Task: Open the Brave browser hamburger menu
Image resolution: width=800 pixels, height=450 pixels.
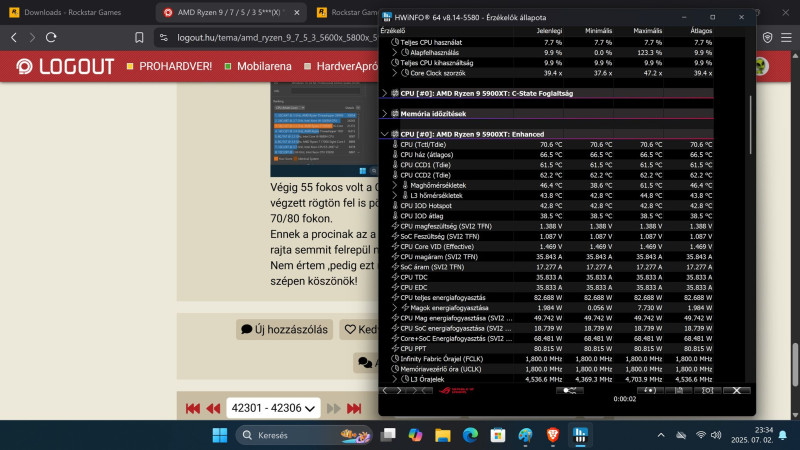Action: [786, 37]
